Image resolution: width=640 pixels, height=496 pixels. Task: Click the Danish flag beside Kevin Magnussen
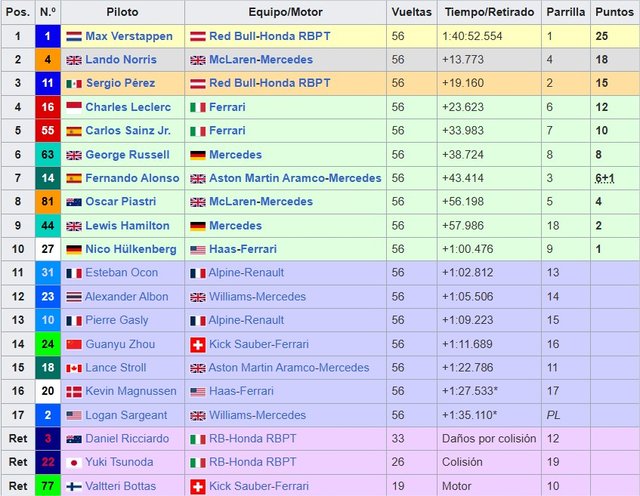click(x=74, y=392)
